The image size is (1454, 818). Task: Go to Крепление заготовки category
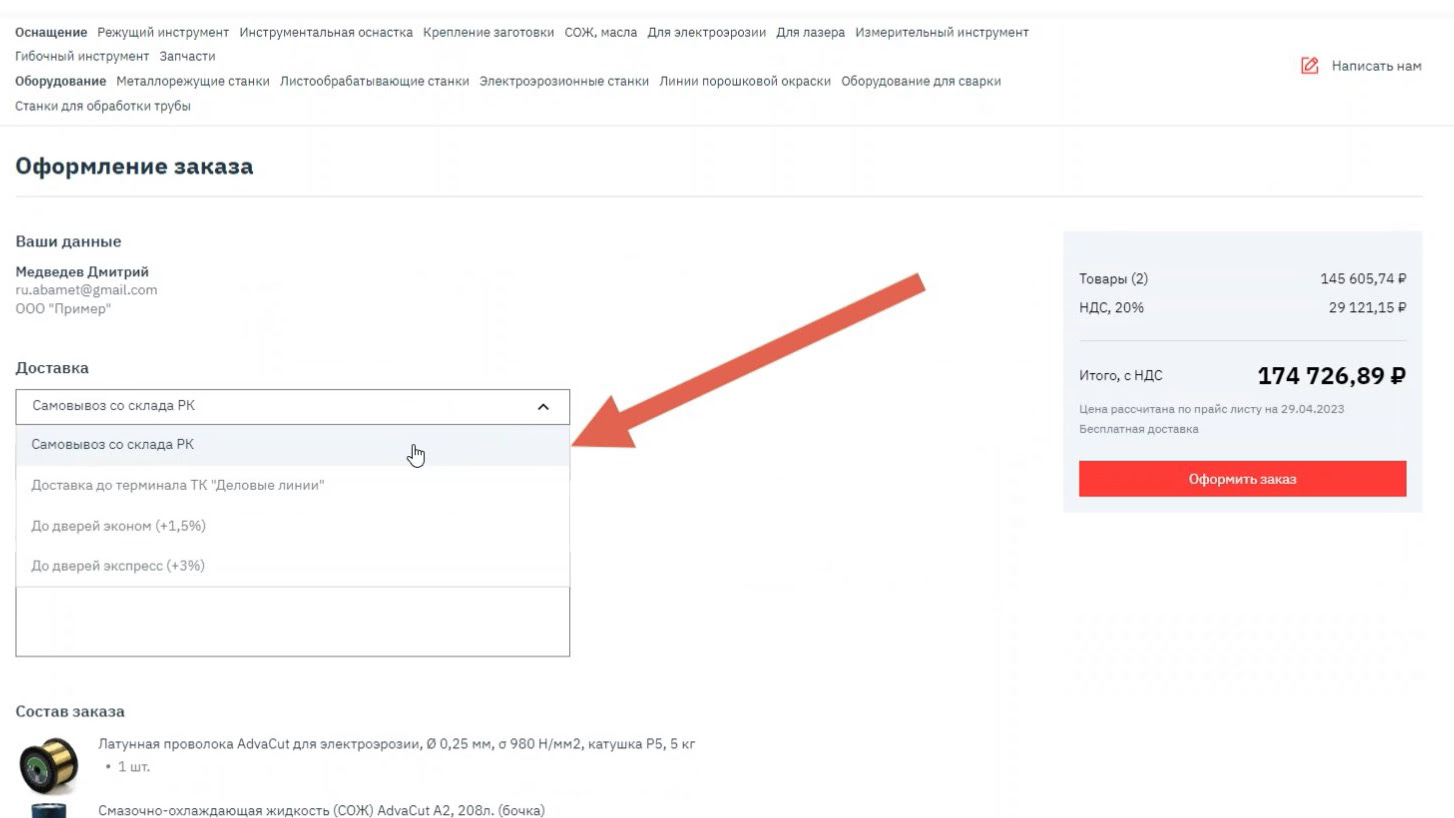point(488,32)
